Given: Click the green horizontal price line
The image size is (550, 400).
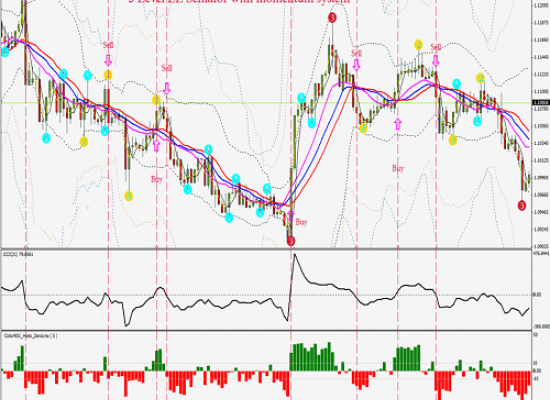Looking at the screenshot, I should [x=267, y=102].
